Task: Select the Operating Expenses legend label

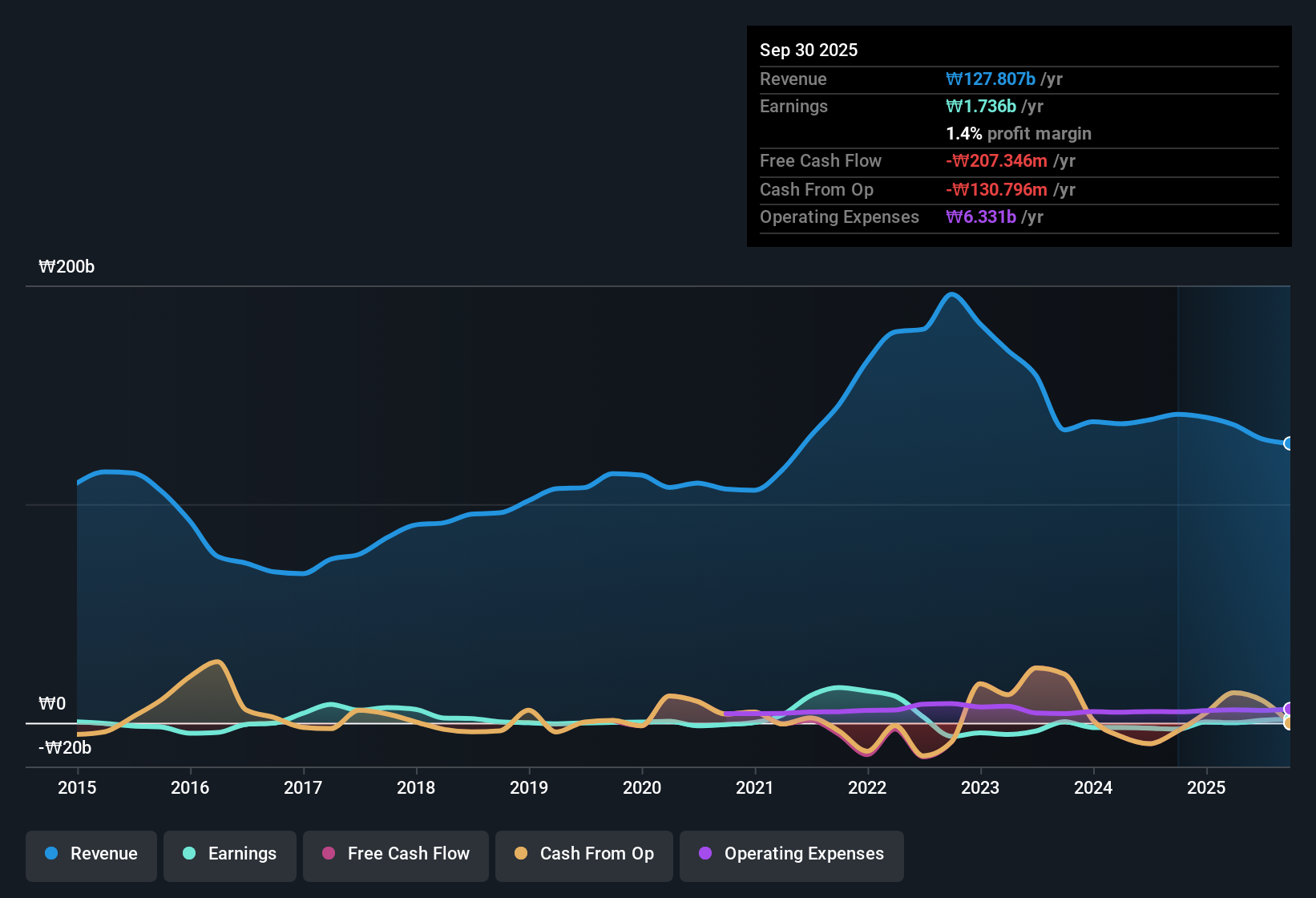Action: pos(804,854)
